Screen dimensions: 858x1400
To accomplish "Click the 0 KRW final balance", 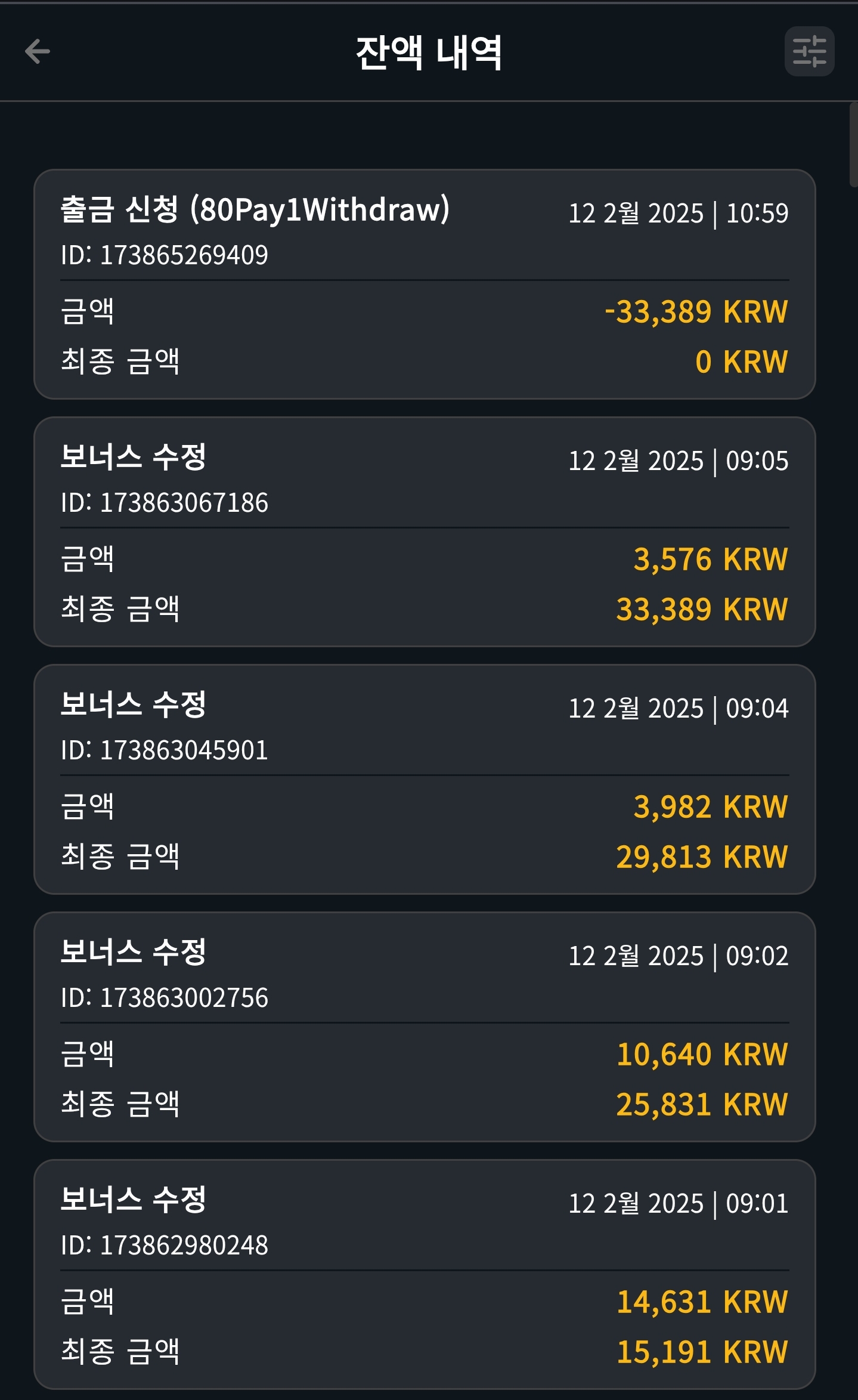I will (x=742, y=361).
